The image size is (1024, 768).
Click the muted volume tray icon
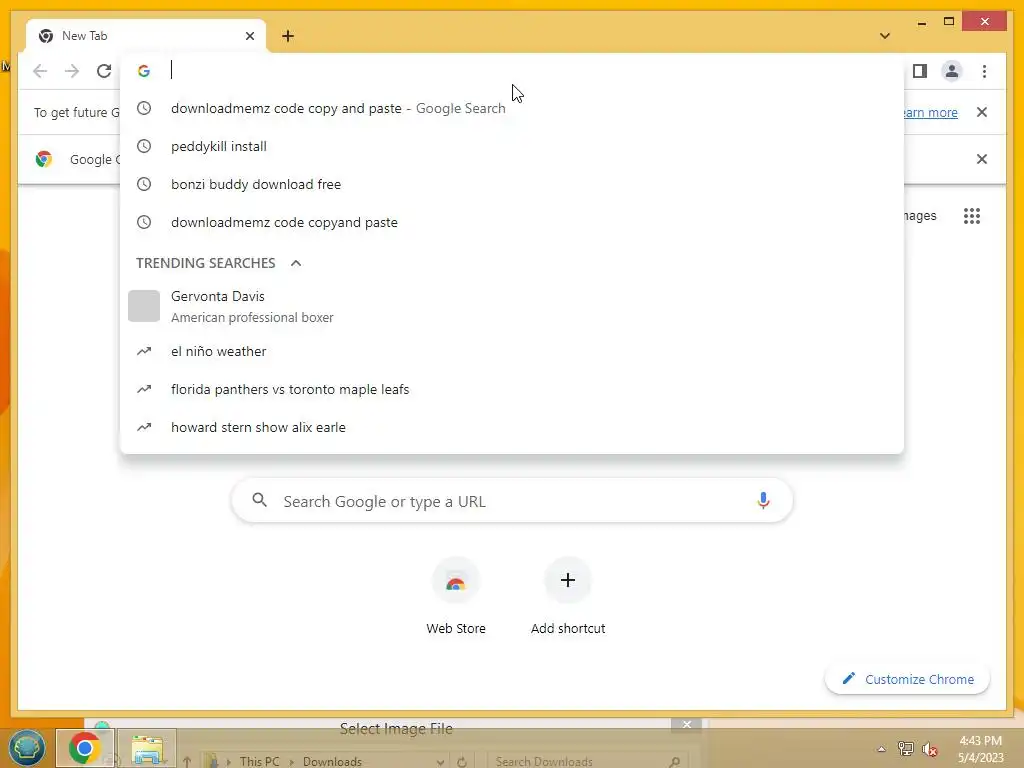point(929,749)
